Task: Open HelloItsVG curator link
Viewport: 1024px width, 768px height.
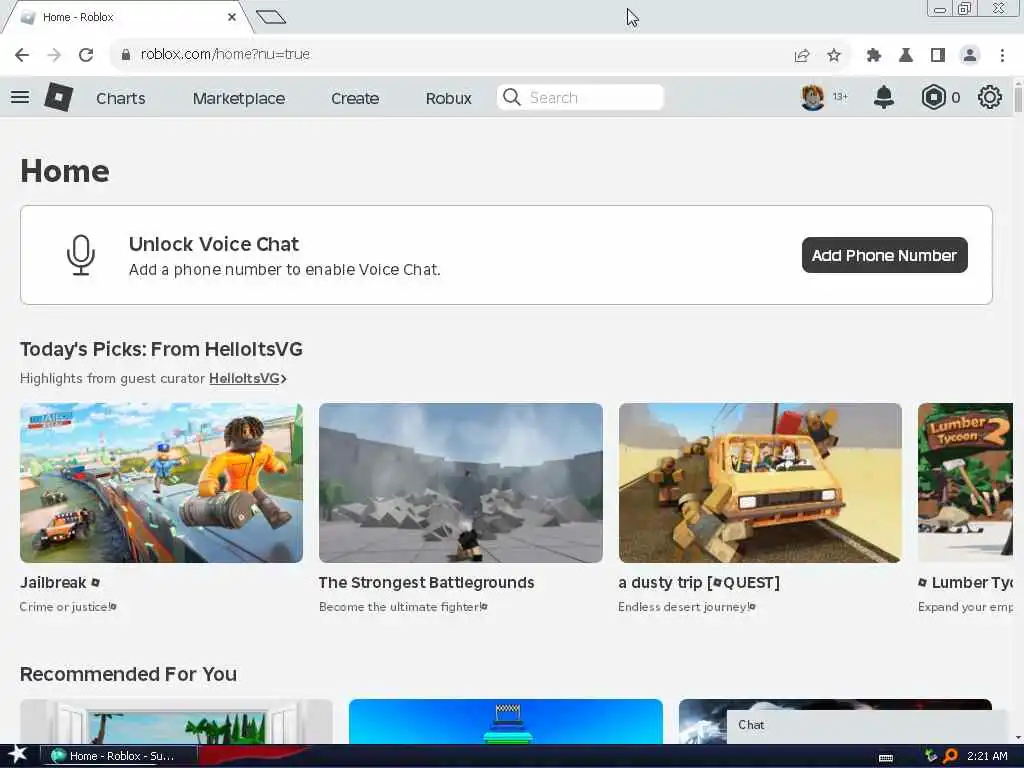Action: pyautogui.click(x=248, y=378)
